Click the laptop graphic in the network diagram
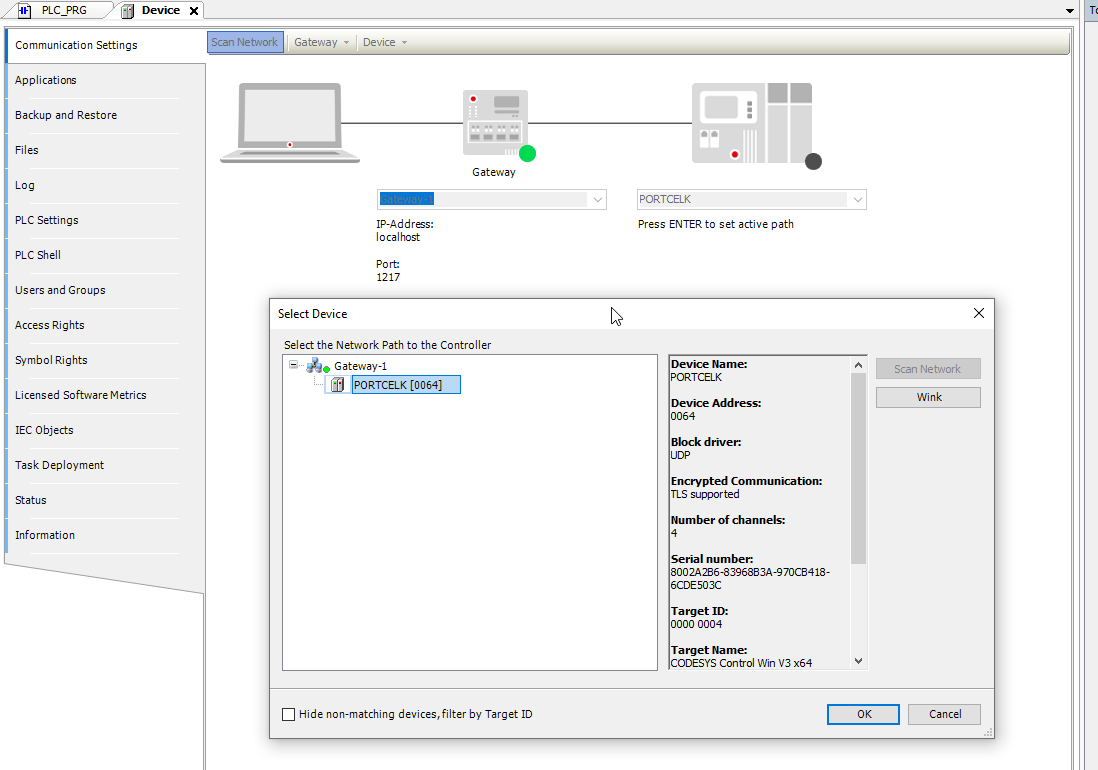Viewport: 1098px width, 770px height. pos(290,120)
